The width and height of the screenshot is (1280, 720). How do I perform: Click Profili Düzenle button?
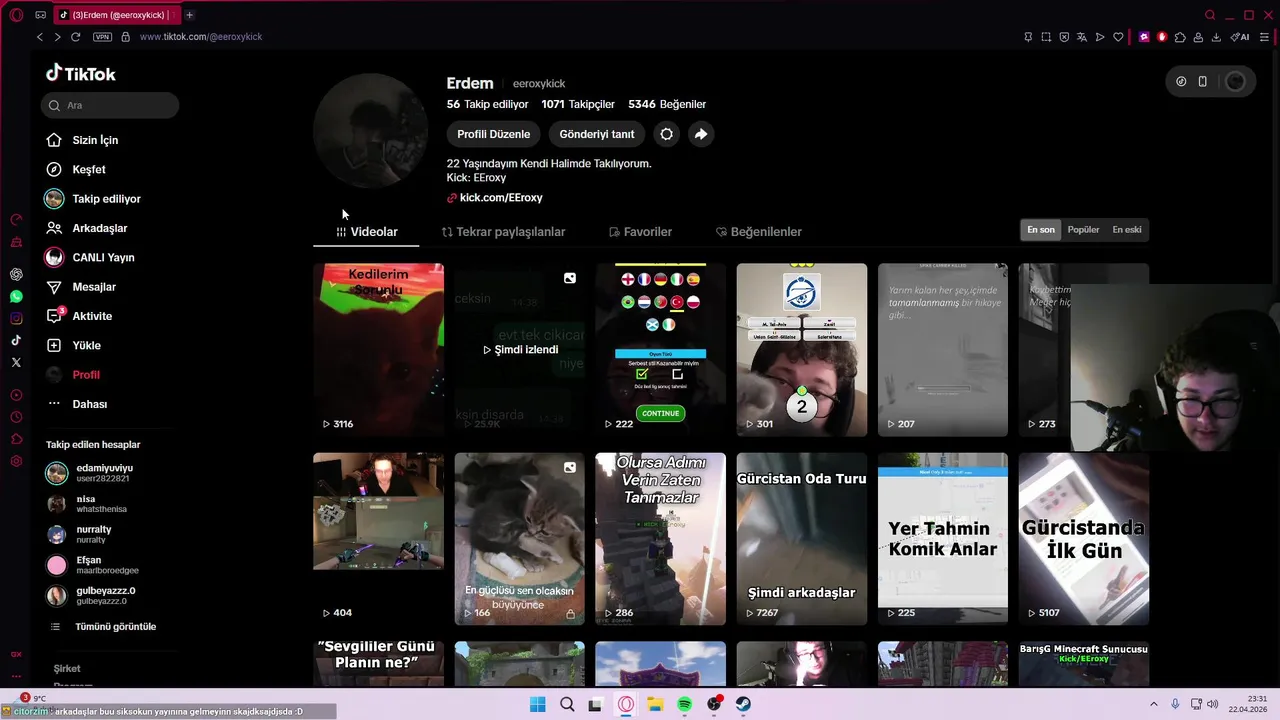click(494, 134)
